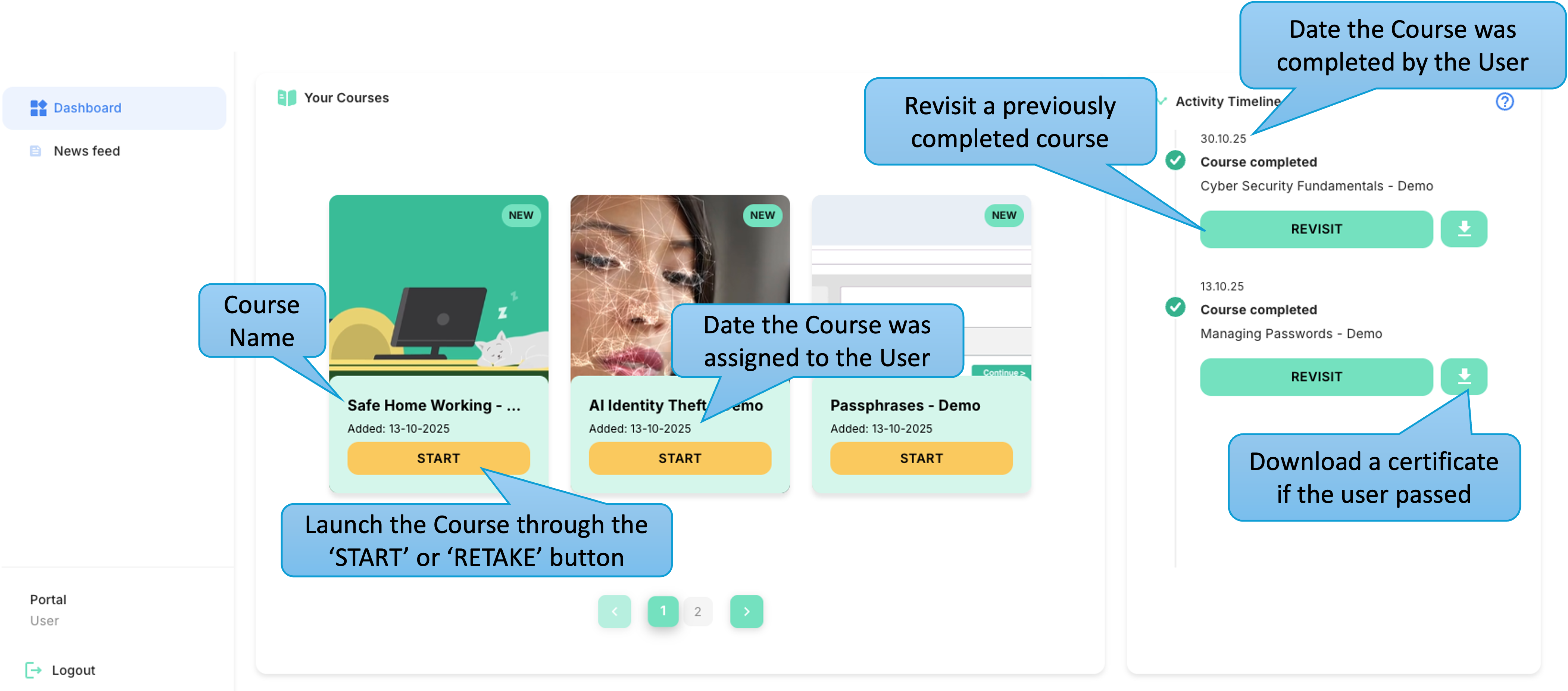Open the News feed menu item

tap(115, 151)
